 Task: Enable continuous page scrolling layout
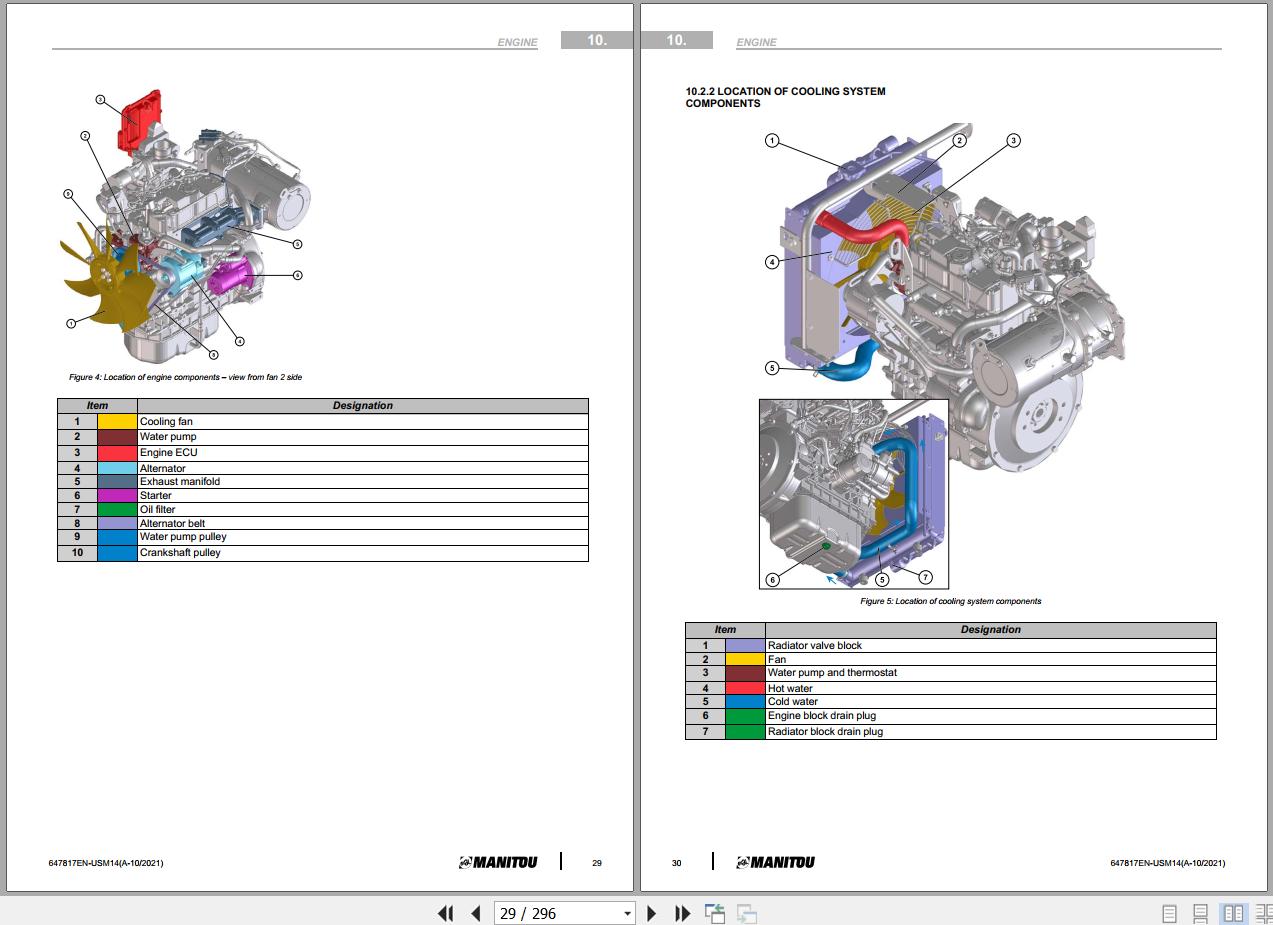pos(1201,913)
